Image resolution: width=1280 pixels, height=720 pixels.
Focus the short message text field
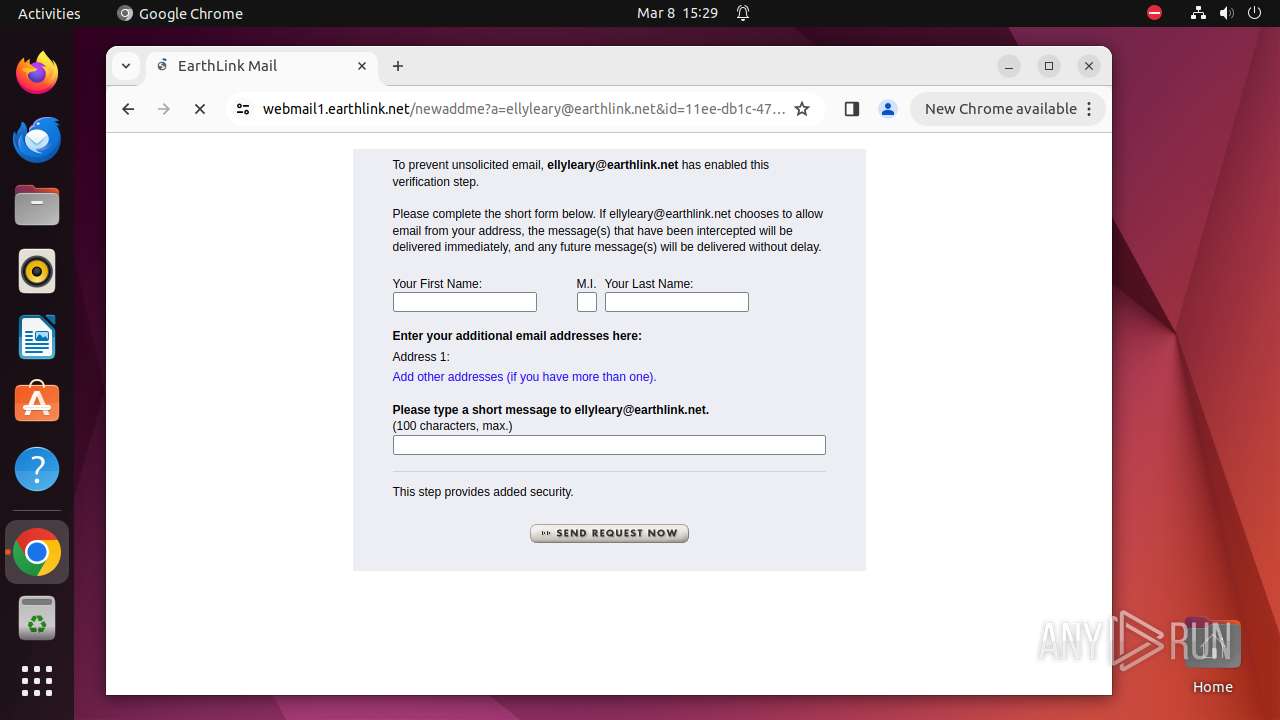pos(609,445)
